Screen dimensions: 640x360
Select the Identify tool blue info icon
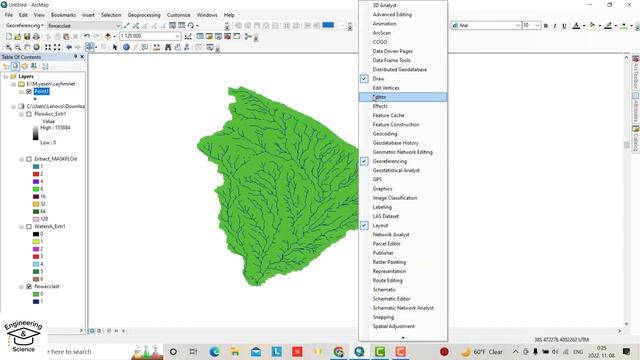point(126,47)
